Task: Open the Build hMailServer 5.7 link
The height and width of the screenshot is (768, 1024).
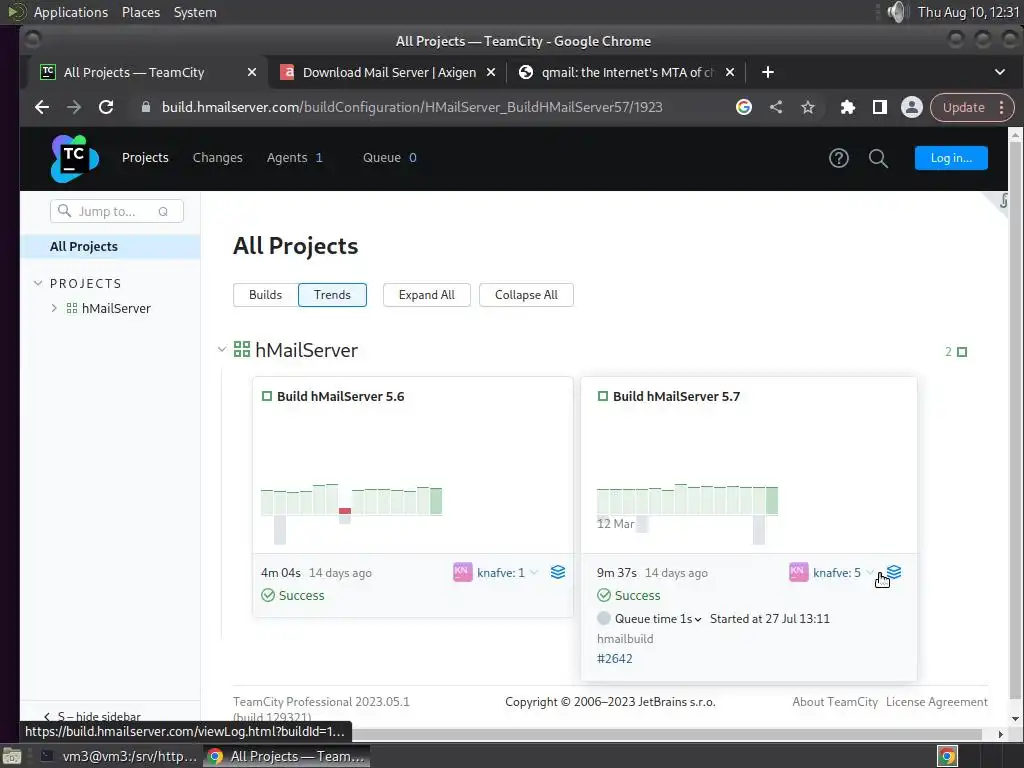Action: (x=676, y=396)
